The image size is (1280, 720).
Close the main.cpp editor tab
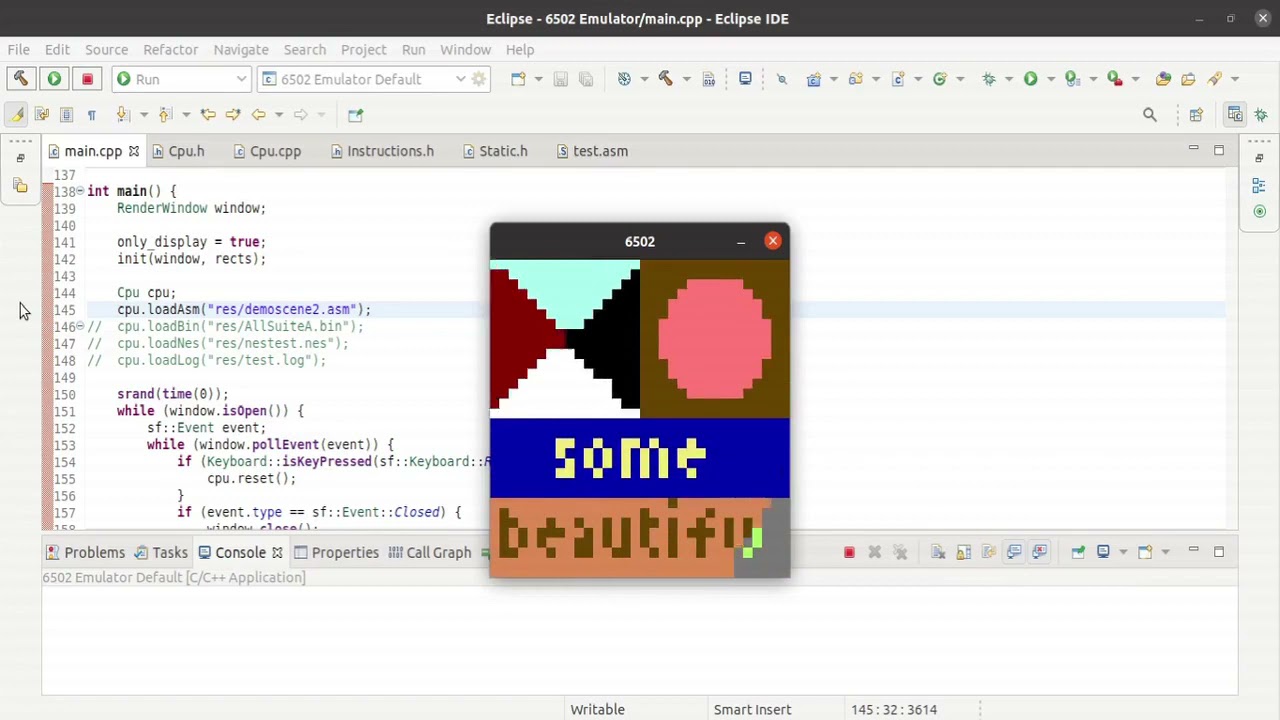coord(133,151)
